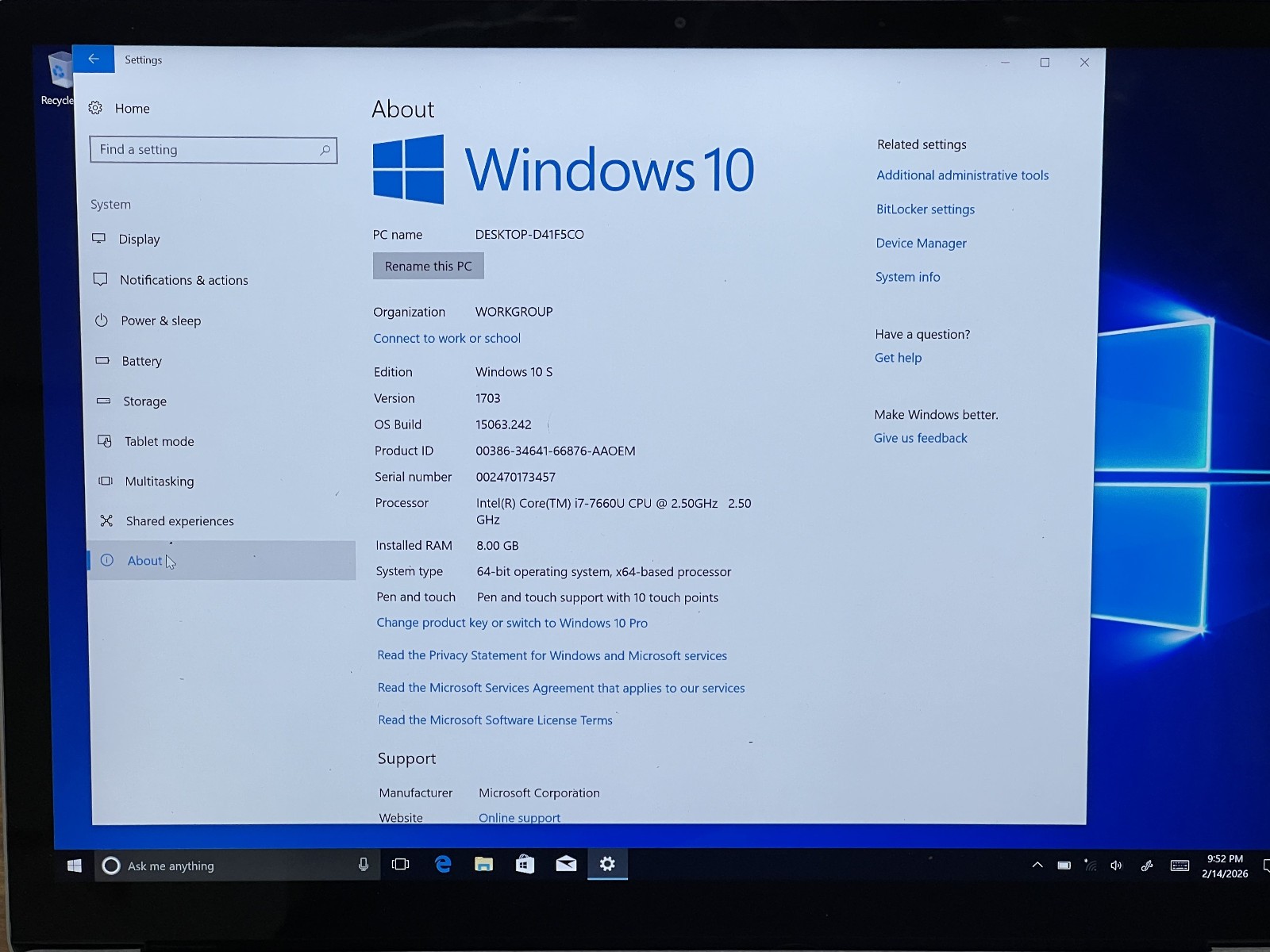The image size is (1270, 952).
Task: Select the Battery icon in sidebar
Action: 102,361
